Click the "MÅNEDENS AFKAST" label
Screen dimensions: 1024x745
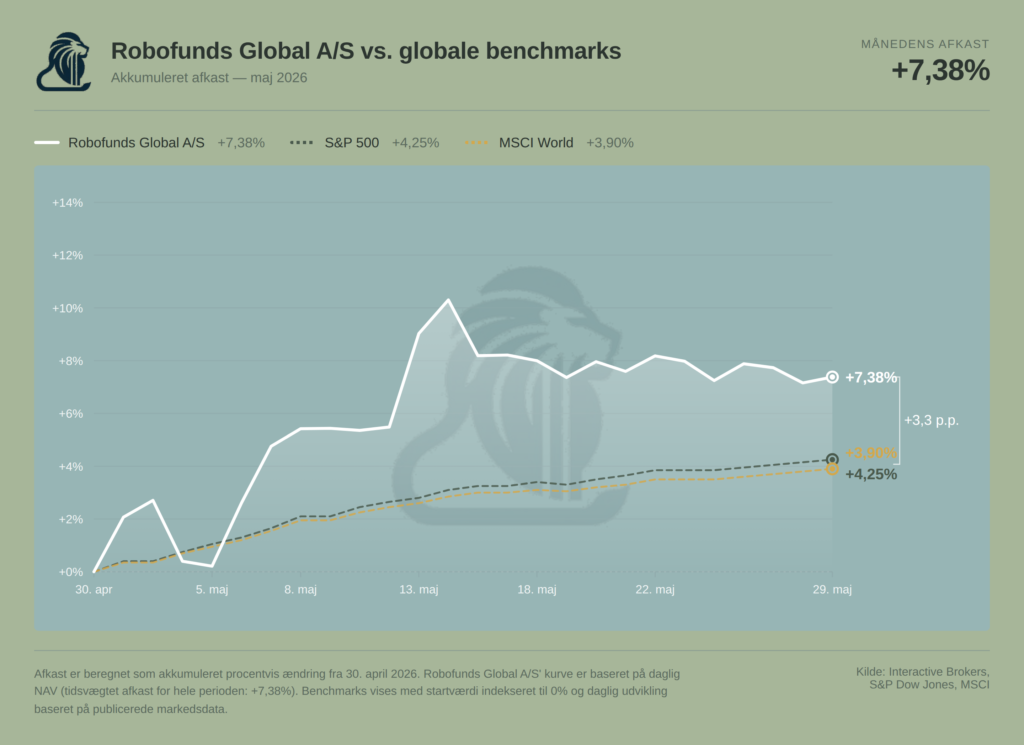pos(925,44)
